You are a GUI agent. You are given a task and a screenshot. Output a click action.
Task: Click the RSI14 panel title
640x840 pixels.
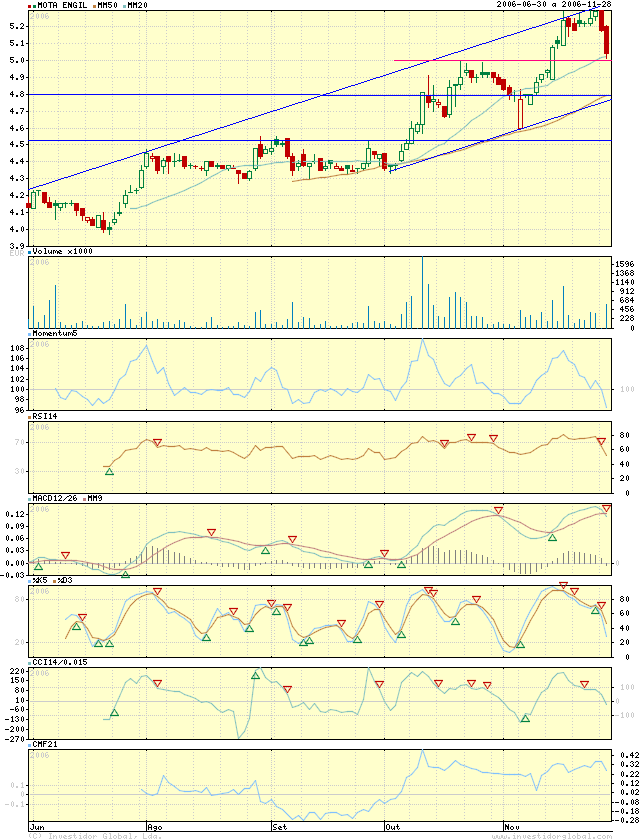click(x=45, y=416)
